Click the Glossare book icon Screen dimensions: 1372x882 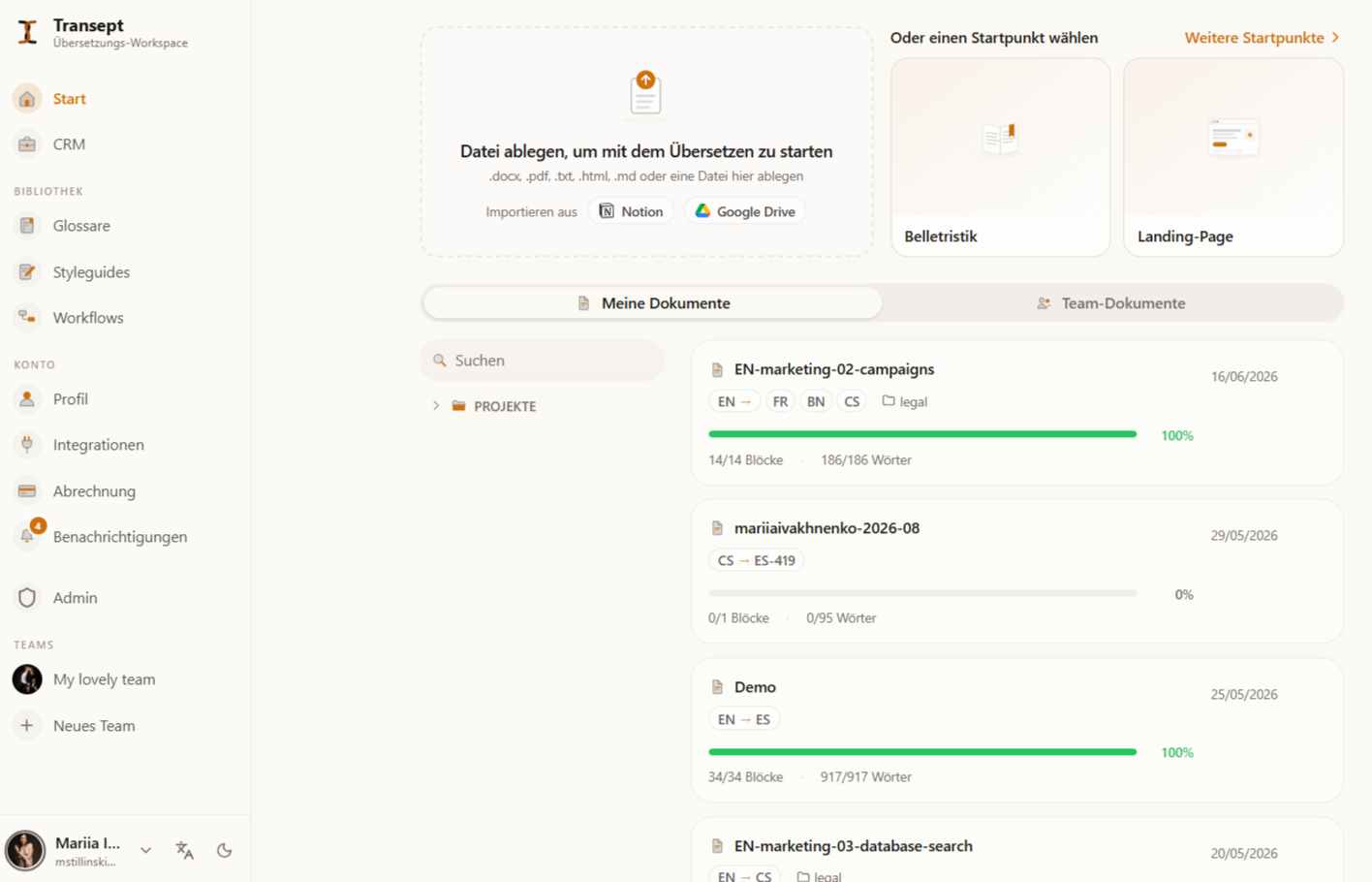(27, 226)
